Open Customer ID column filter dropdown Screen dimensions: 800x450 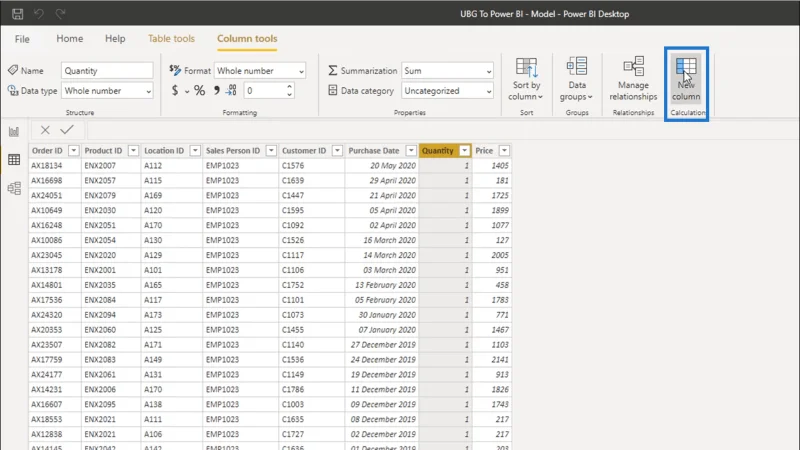(337, 151)
